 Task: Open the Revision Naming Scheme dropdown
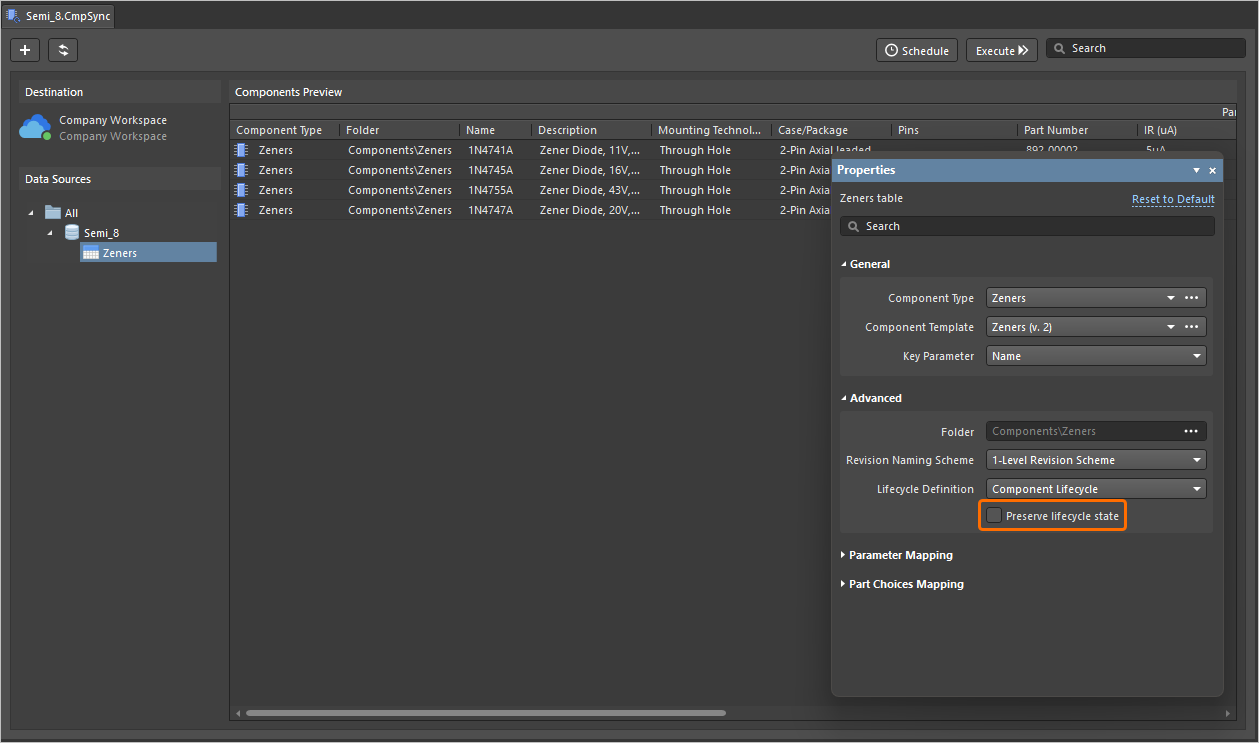[1096, 460]
